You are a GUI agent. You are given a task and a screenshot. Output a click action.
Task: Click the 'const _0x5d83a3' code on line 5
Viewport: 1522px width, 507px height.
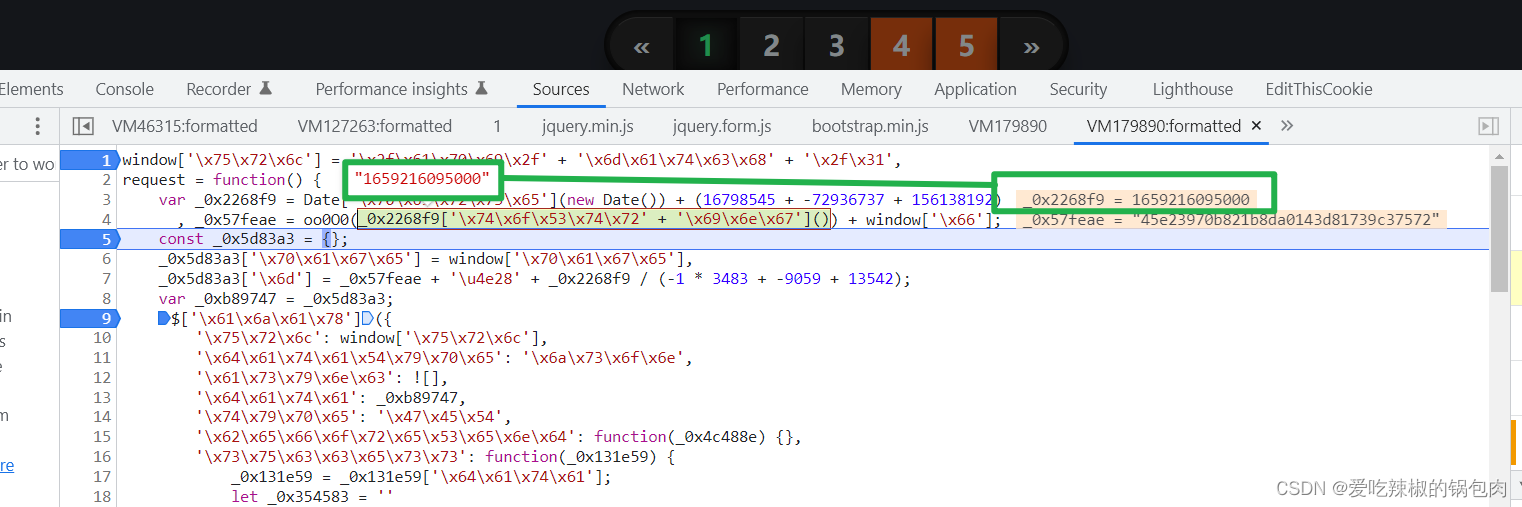coord(228,239)
